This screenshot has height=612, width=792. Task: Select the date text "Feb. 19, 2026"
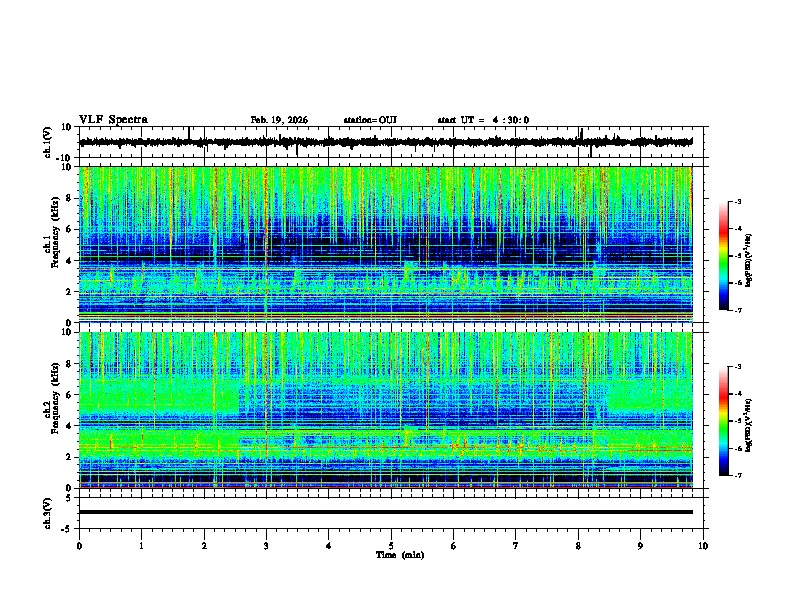point(279,120)
